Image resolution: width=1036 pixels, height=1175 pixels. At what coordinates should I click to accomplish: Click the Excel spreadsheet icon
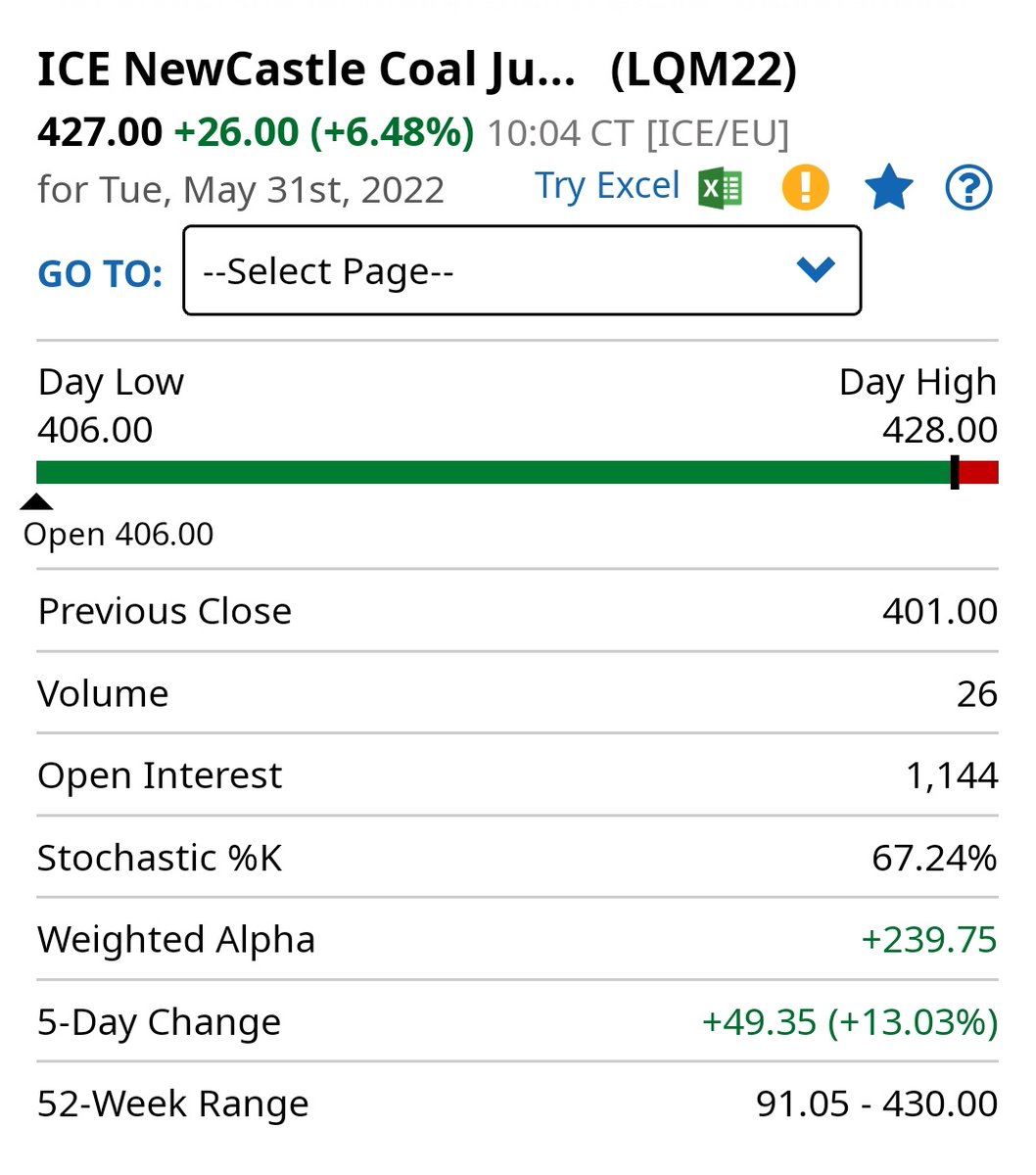tap(720, 188)
